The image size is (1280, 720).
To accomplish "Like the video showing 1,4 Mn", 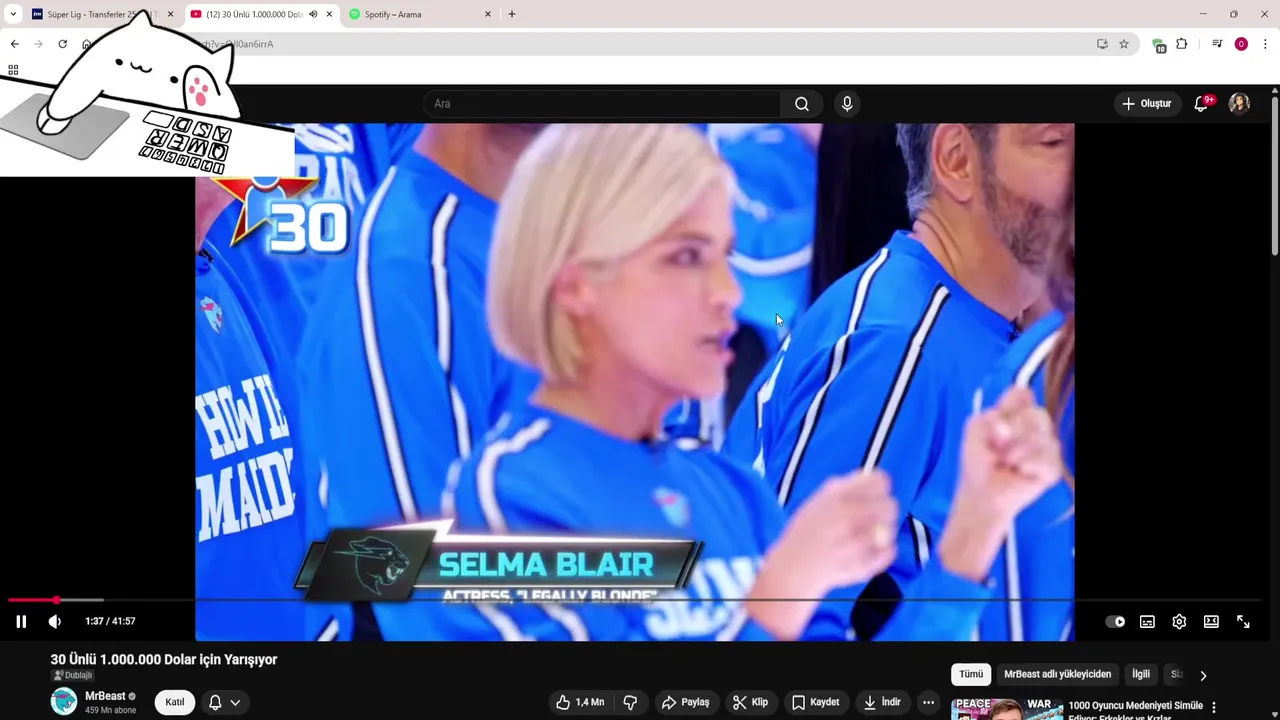I will click(581, 702).
